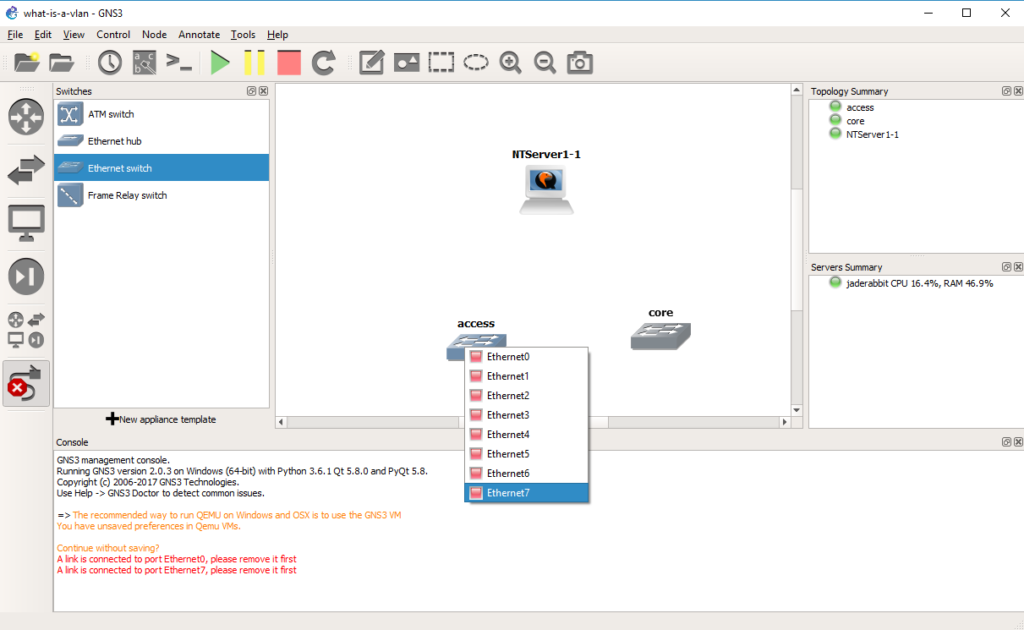Click canvas horizontal scrollbar right arrow
Screen dimensions: 1024x630
click(784, 422)
